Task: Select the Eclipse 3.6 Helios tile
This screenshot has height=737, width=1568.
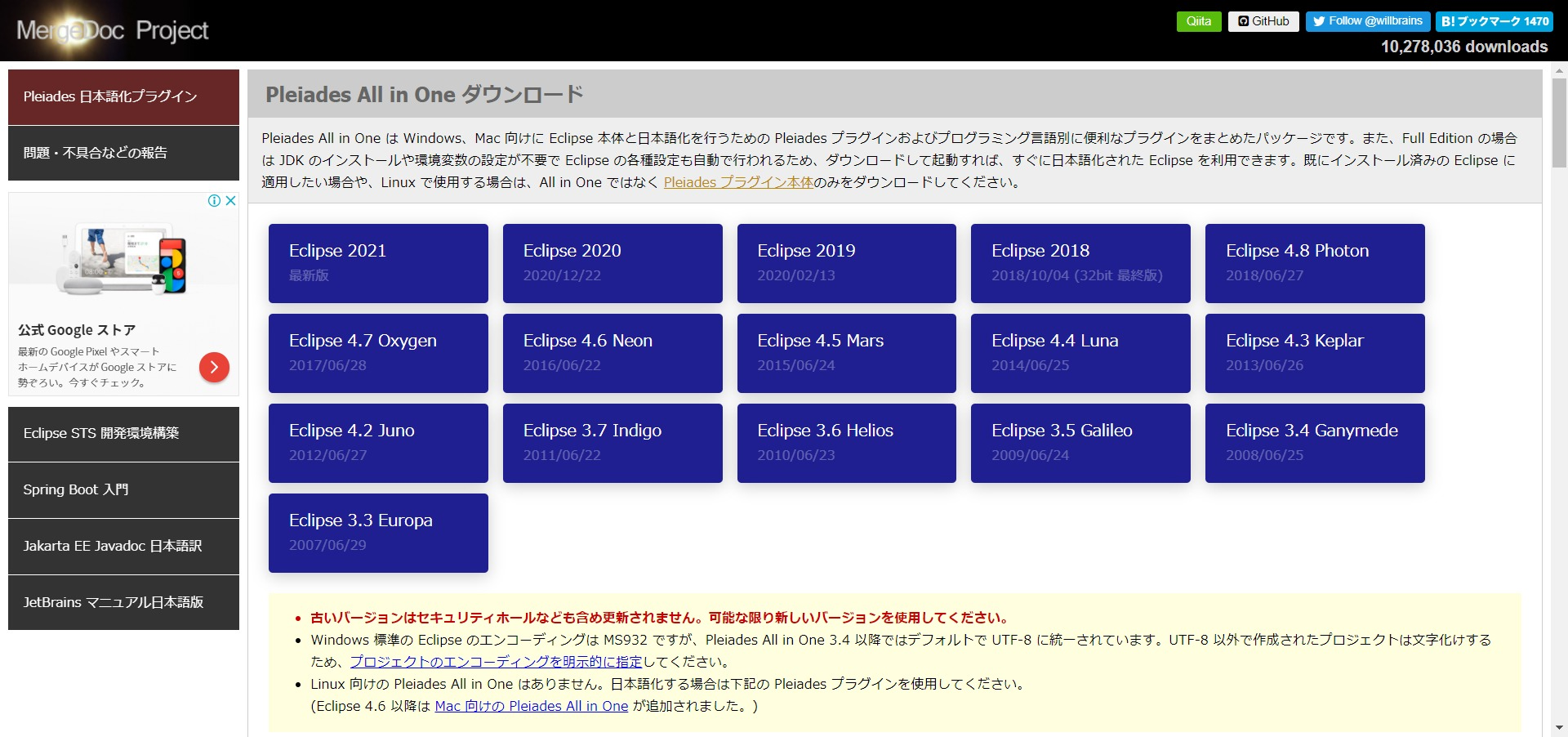Action: tap(846, 443)
